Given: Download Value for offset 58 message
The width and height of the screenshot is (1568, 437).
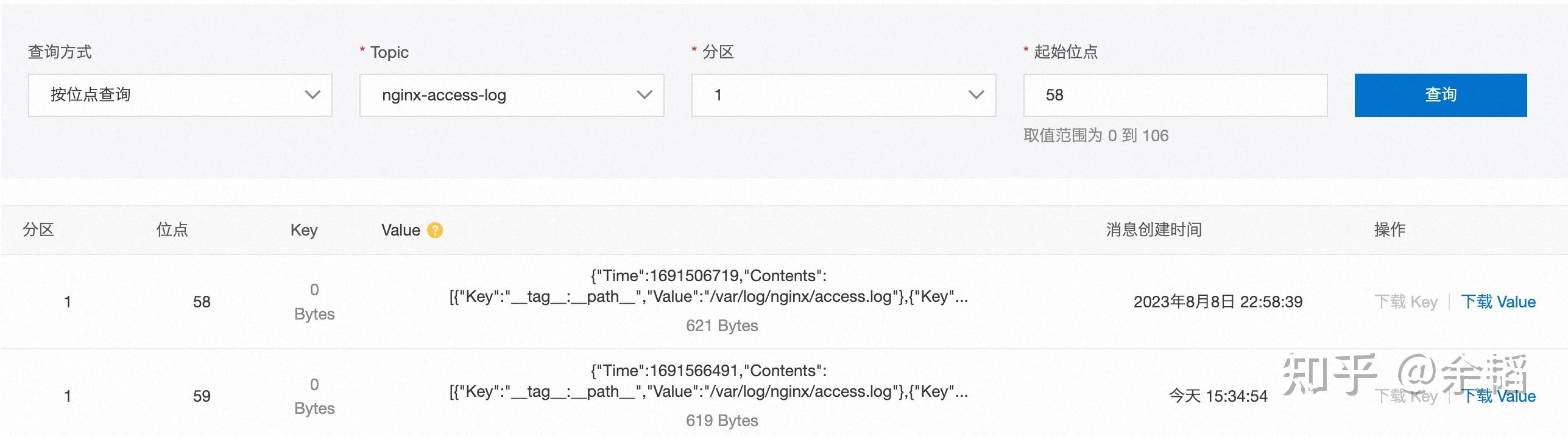Looking at the screenshot, I should [x=1499, y=302].
